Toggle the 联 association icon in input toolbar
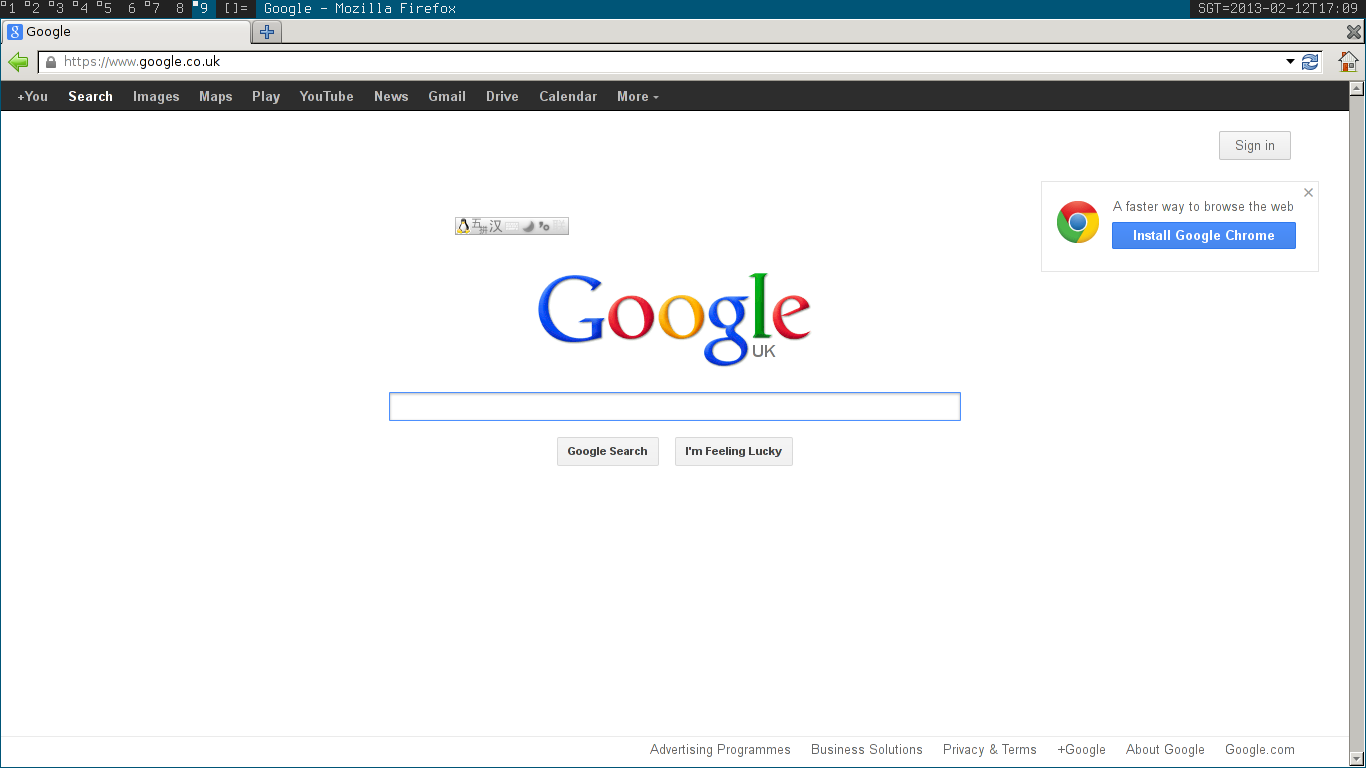 [x=559, y=227]
